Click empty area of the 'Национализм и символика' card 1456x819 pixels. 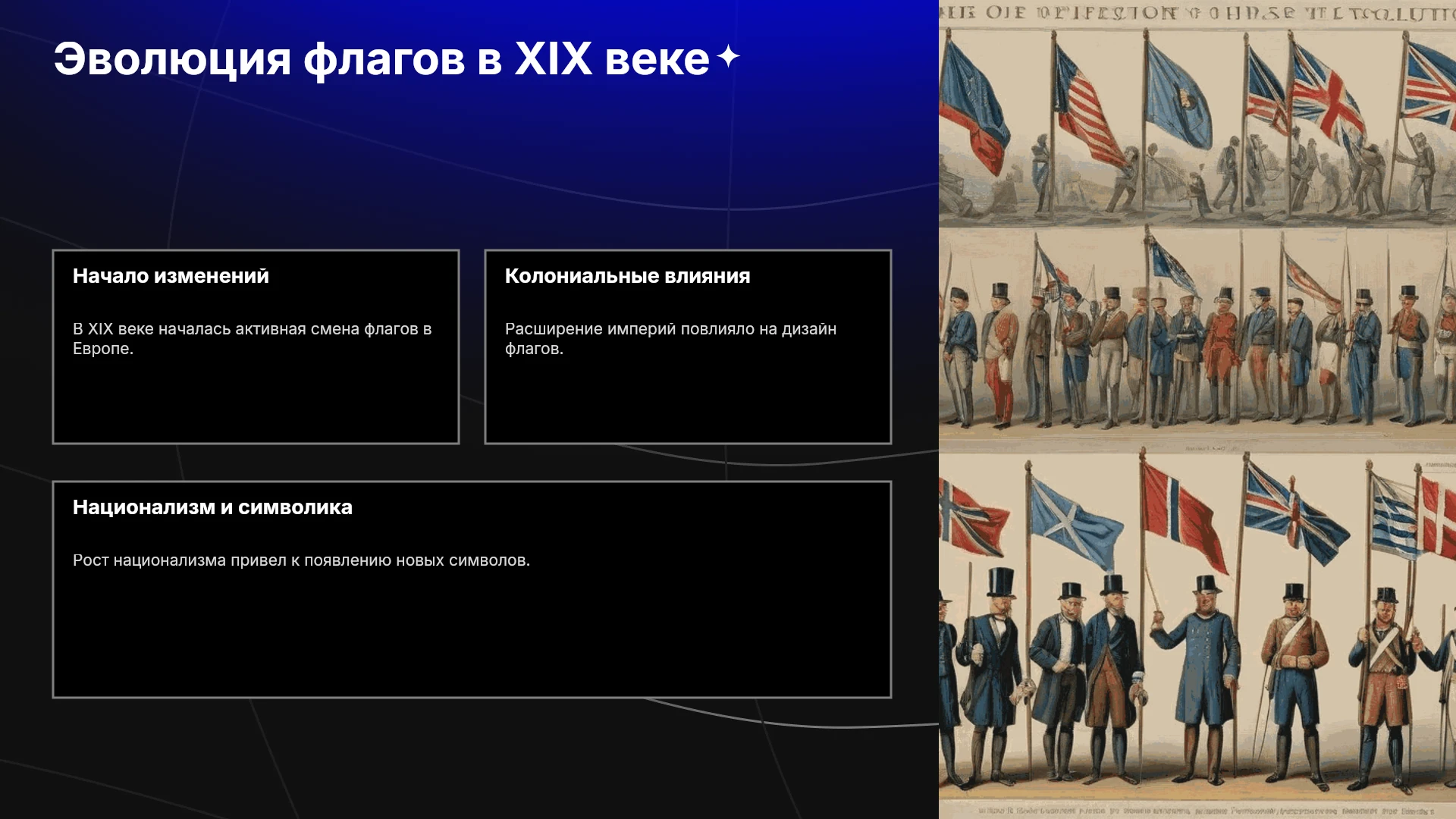point(472,637)
